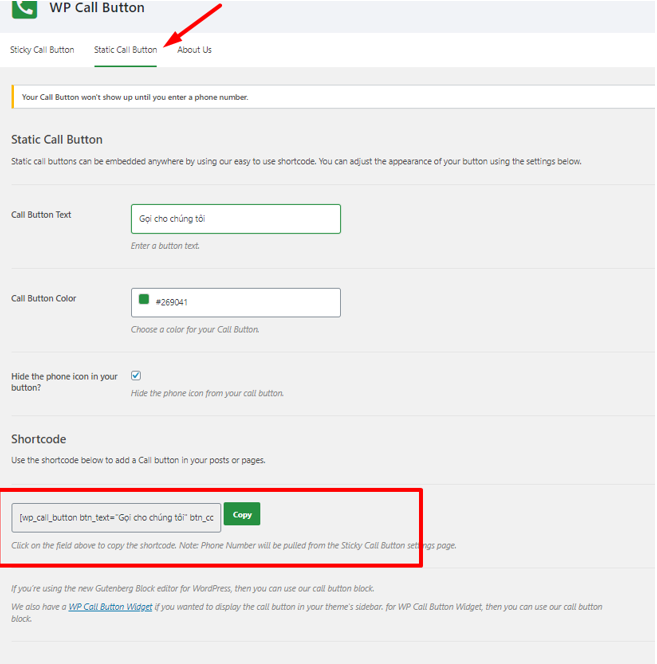
Task: Click the 'Use the shortcode below' description text
Action: coord(138,460)
